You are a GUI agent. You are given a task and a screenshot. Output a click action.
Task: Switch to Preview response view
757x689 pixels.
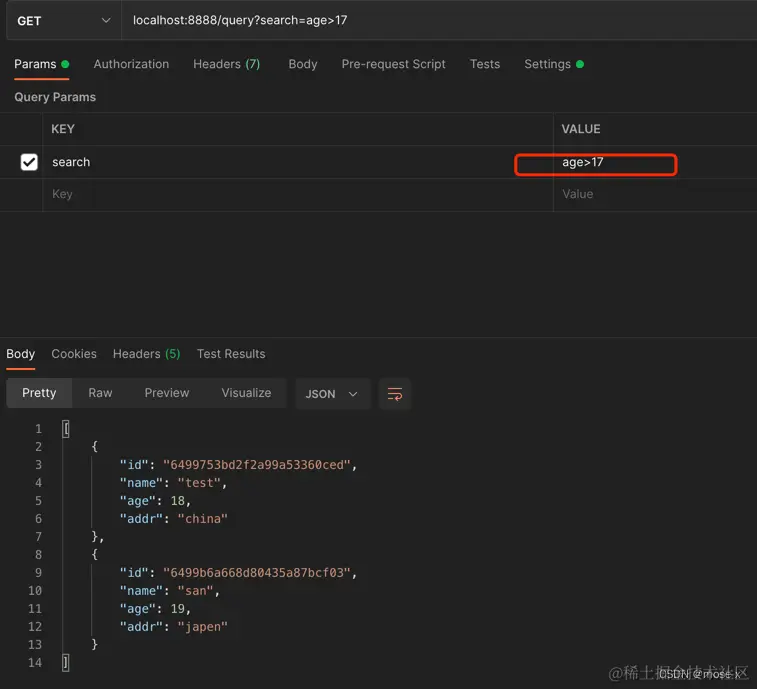(x=167, y=393)
